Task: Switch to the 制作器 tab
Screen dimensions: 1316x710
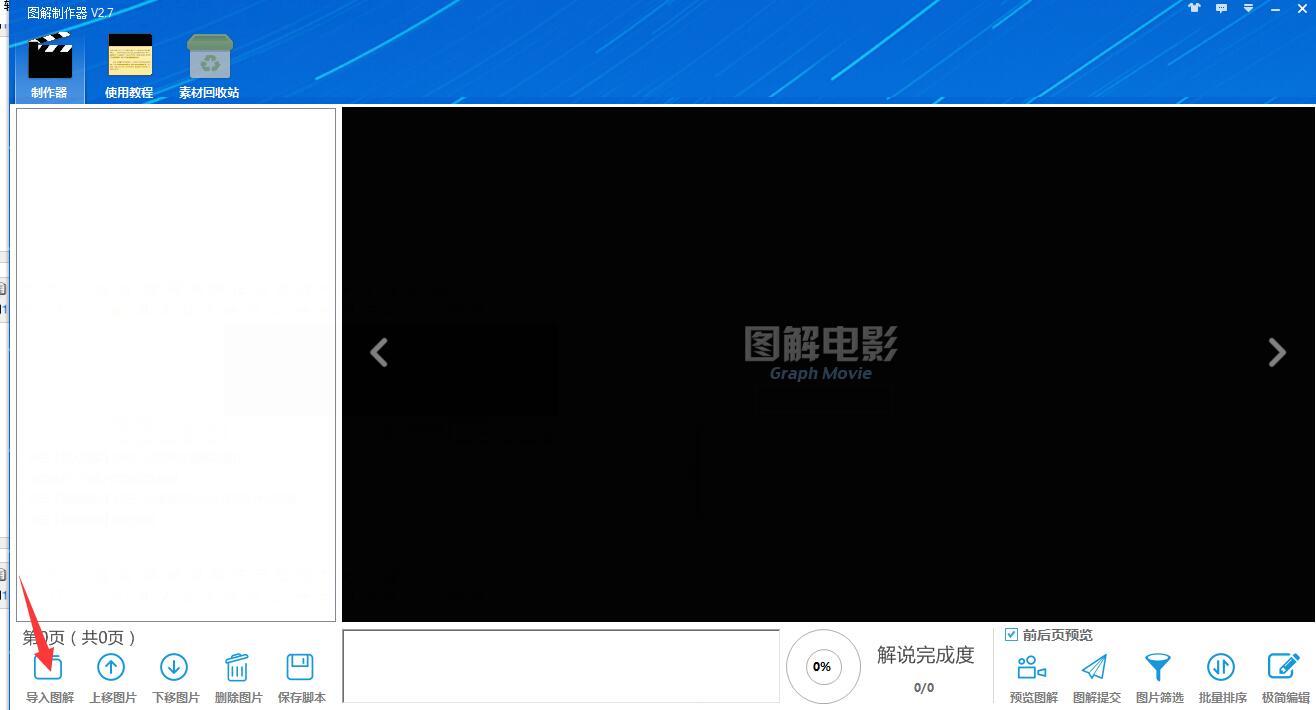Action: pyautogui.click(x=49, y=60)
